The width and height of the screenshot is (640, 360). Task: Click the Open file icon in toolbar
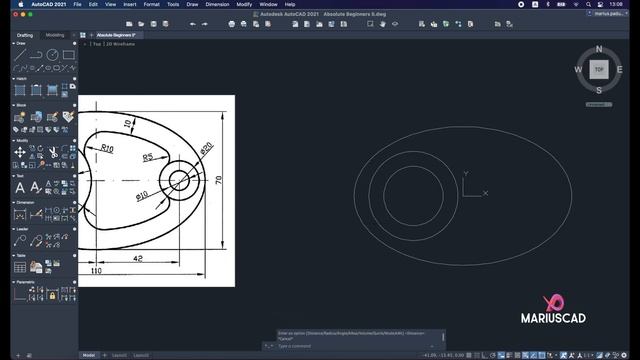point(141,24)
